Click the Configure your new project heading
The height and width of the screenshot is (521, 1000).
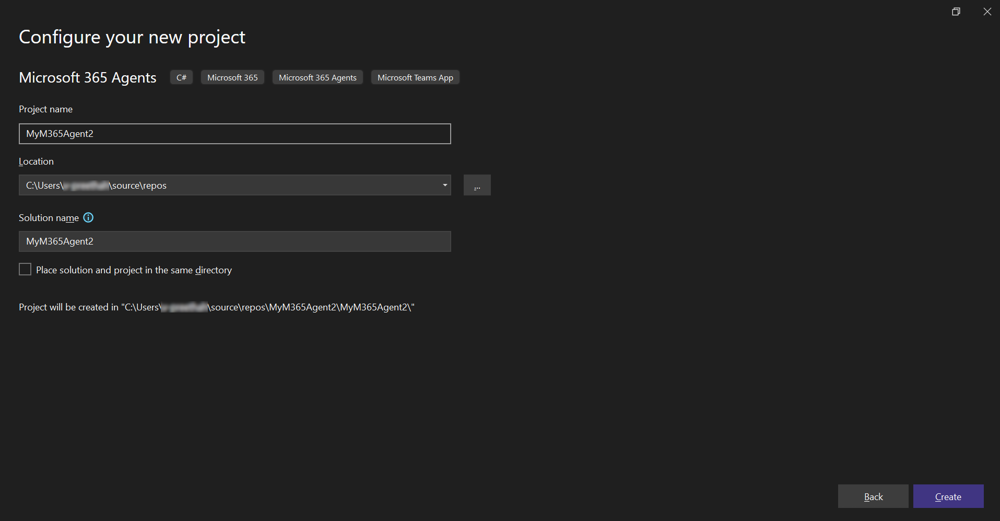[x=132, y=37]
